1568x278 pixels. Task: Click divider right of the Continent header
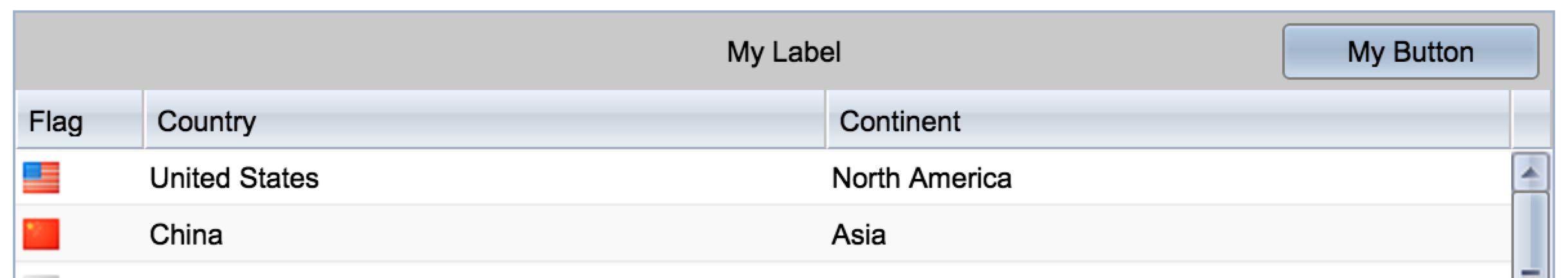1510,120
